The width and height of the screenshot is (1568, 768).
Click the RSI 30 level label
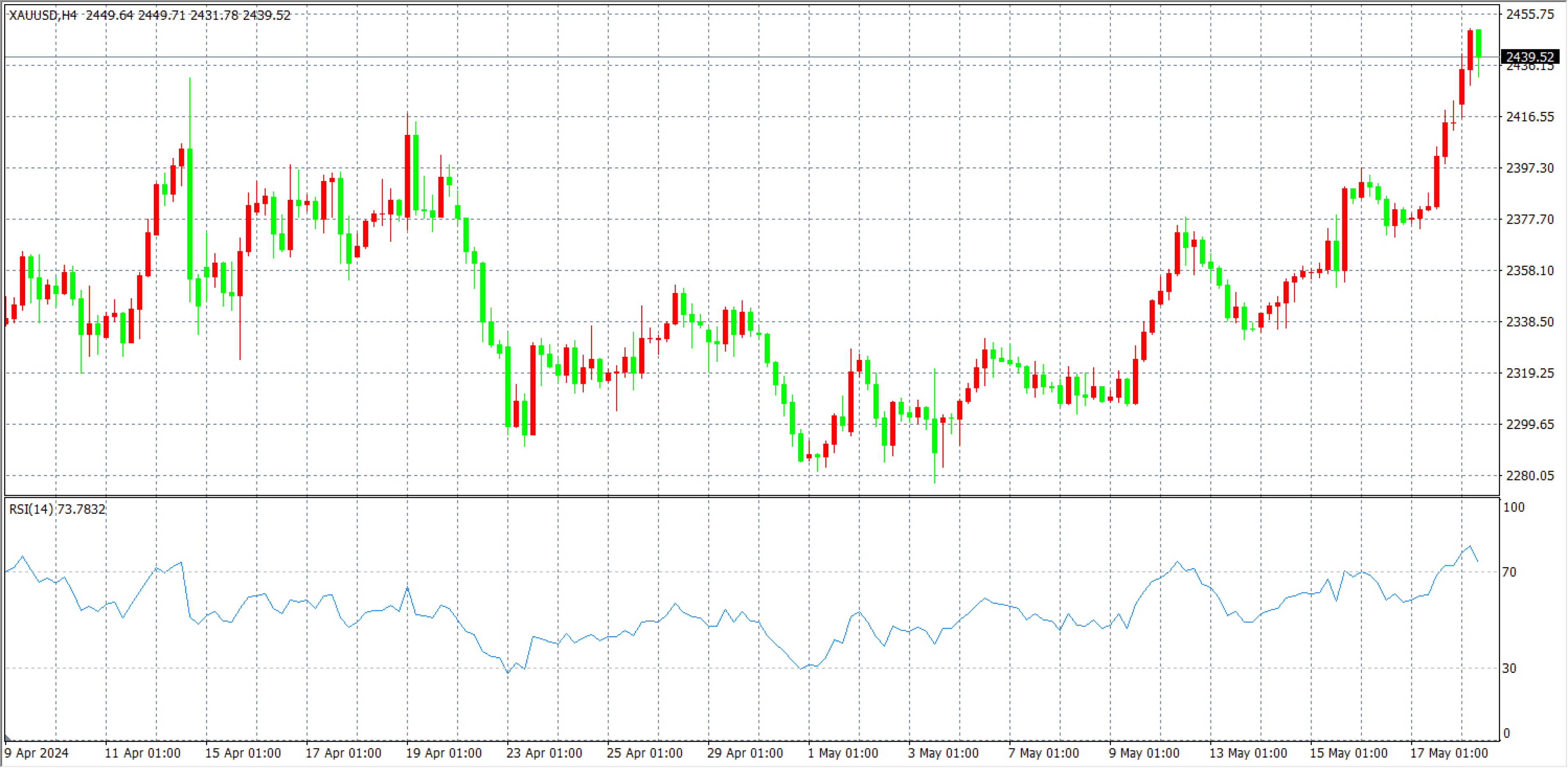click(1509, 668)
